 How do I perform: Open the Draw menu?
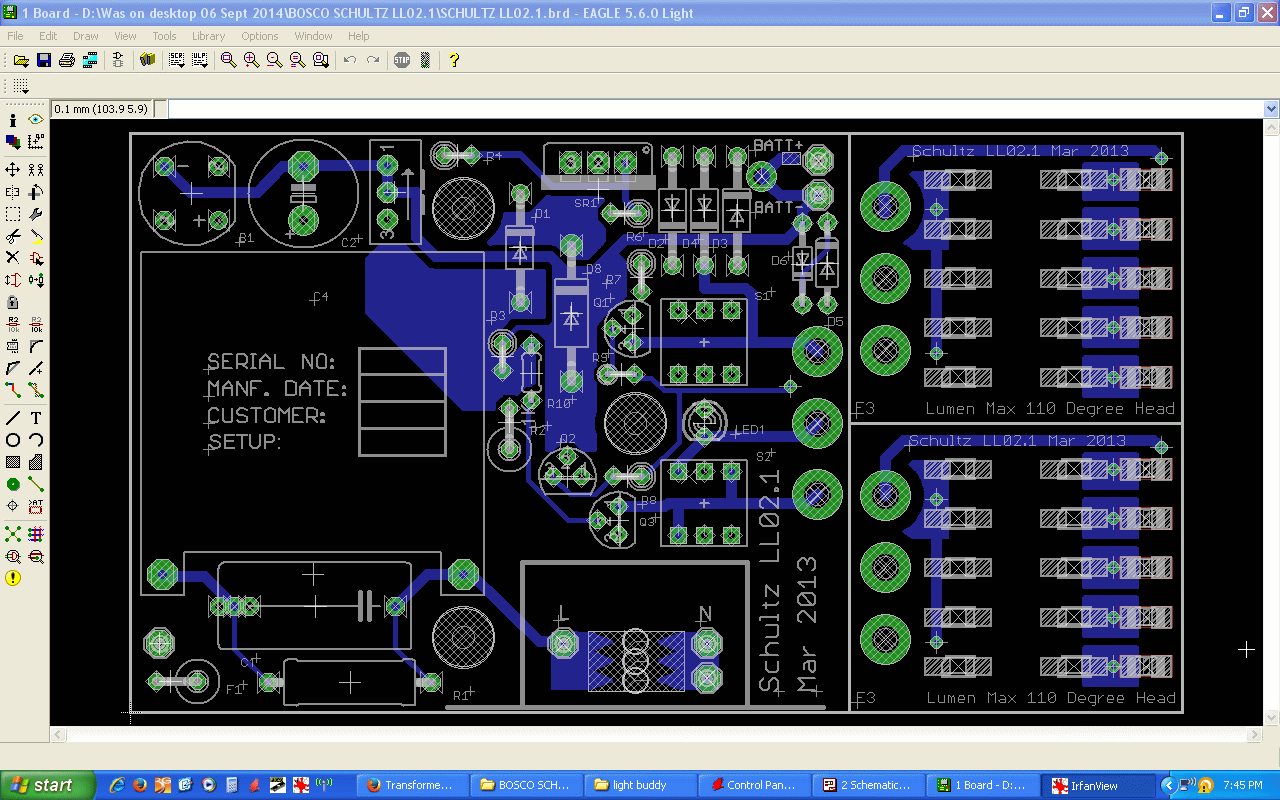click(x=86, y=36)
